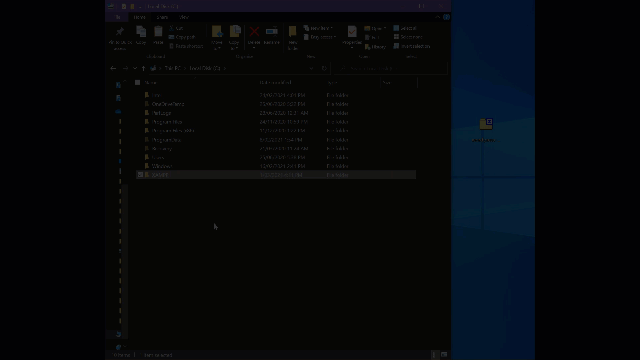640x360 pixels.
Task: Open the Move to ribbon button
Action: click(217, 38)
